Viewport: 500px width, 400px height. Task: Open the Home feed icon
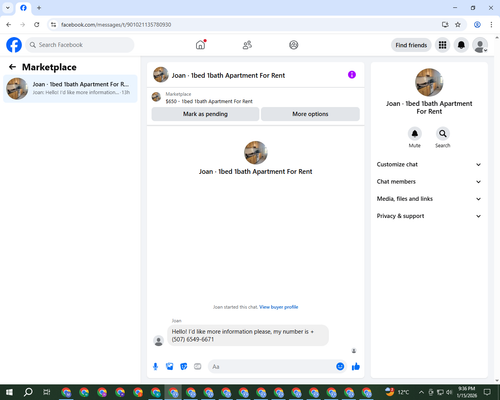point(200,45)
